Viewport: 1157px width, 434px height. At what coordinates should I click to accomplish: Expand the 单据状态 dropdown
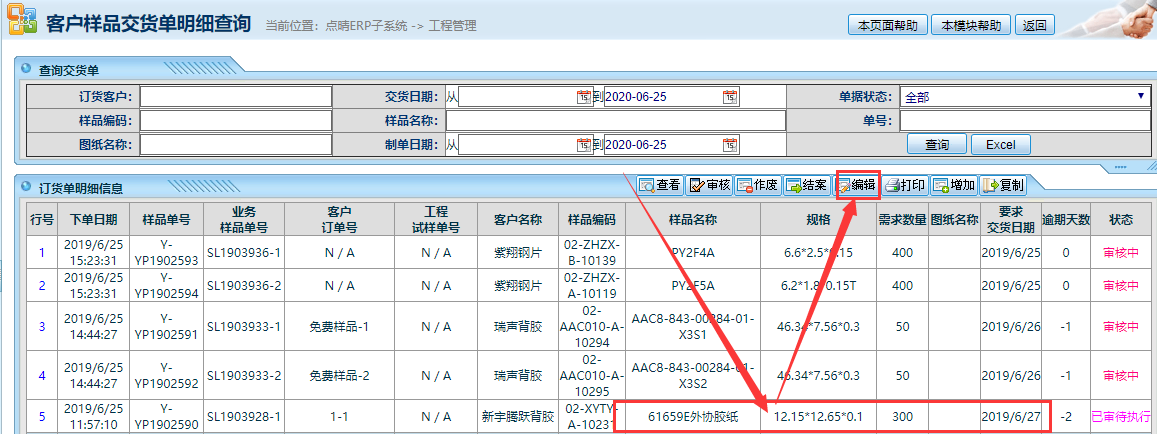(x=1139, y=97)
